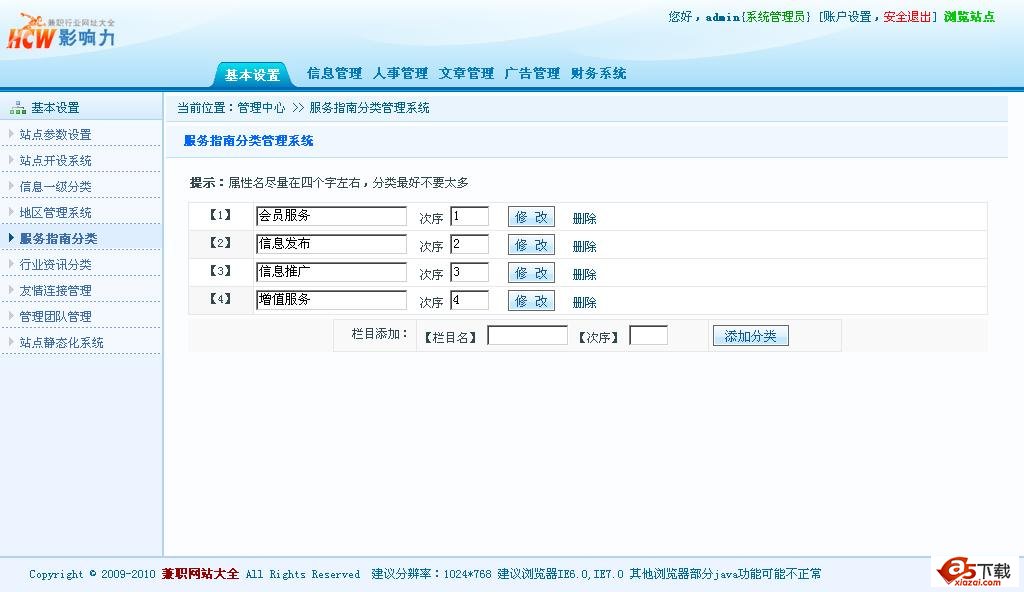This screenshot has width=1024, height=592.
Task: Select 服务指南分类 in sidebar
Action: (58, 238)
